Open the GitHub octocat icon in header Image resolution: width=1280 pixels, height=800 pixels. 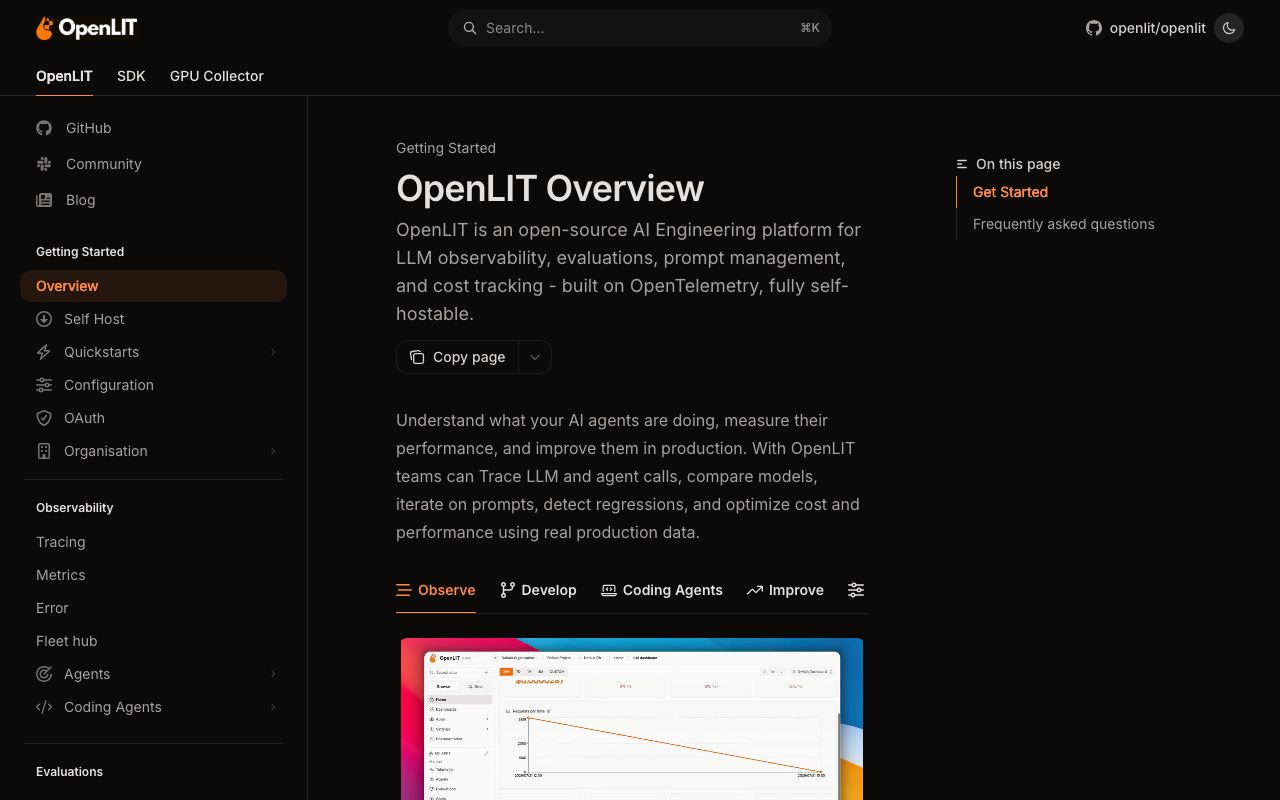coord(1094,28)
